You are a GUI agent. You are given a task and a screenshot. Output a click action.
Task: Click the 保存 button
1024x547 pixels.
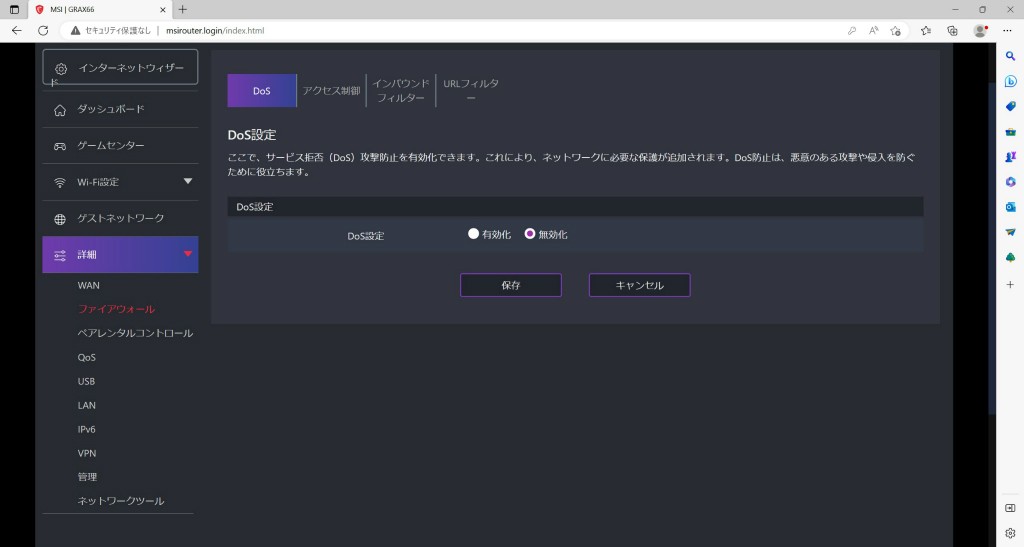[511, 285]
